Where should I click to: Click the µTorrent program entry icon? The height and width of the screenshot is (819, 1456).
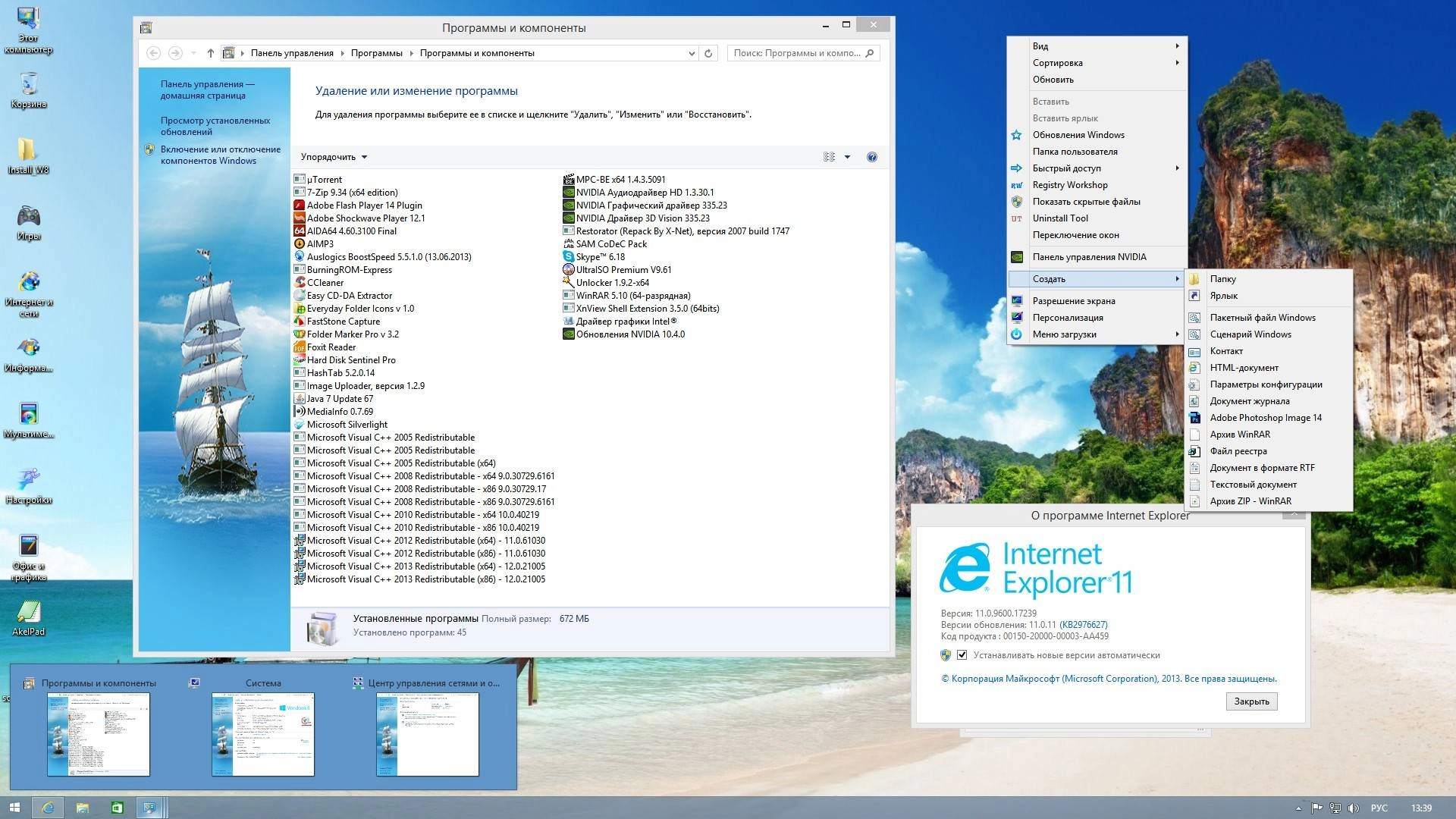300,179
